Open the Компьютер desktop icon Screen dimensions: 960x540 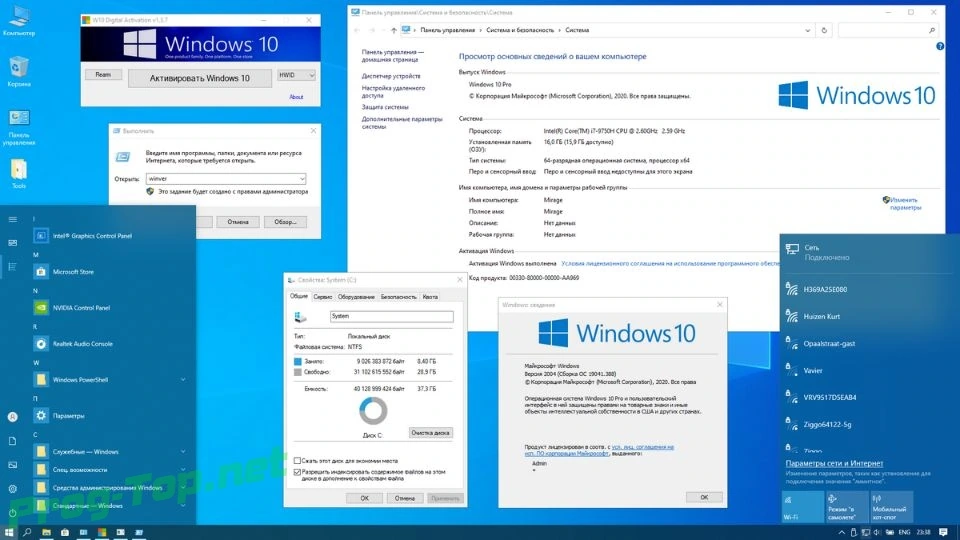[18, 20]
